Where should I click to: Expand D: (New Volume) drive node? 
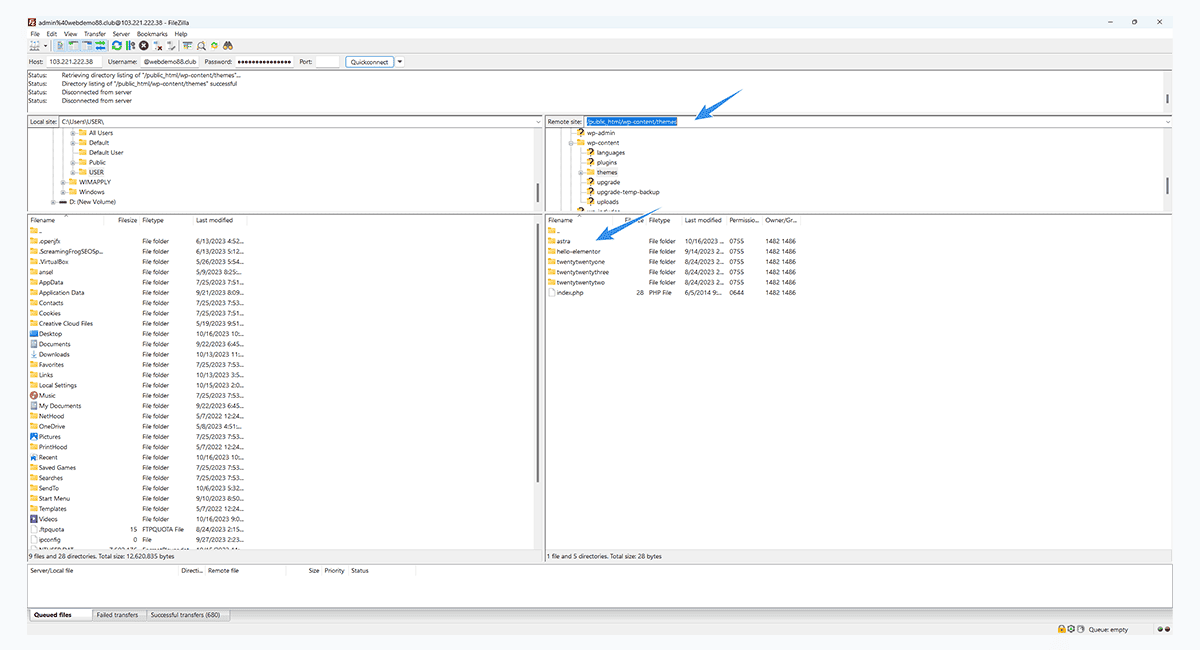(53, 202)
